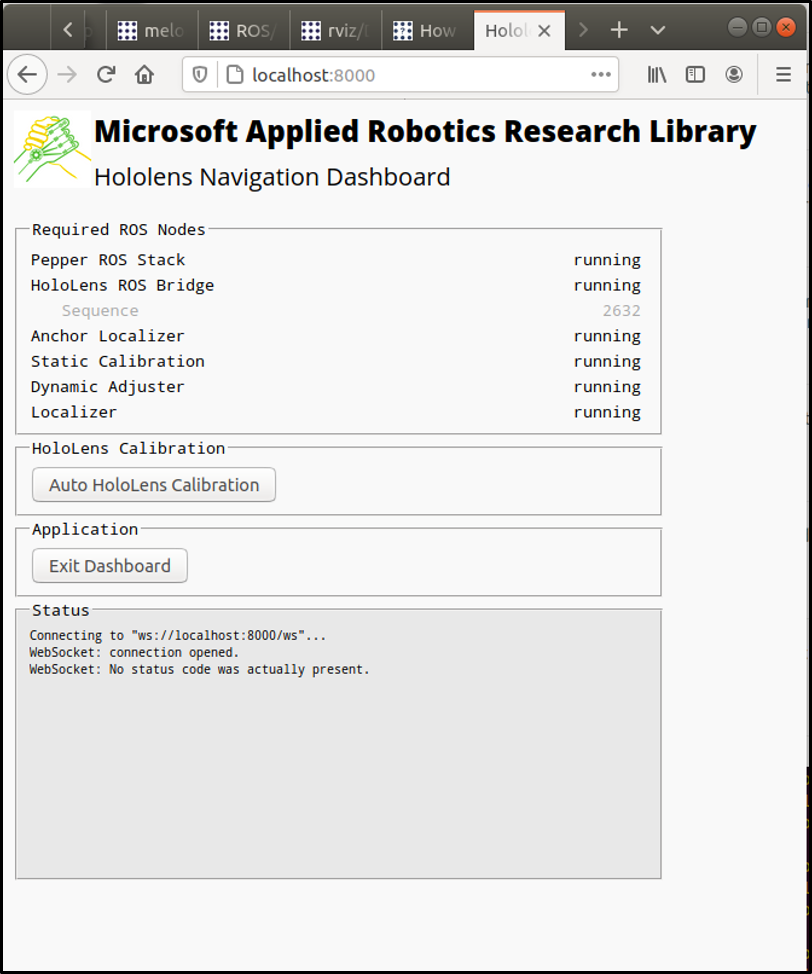Maximize the browser window
The height and width of the screenshot is (974, 812).
pyautogui.click(x=762, y=27)
